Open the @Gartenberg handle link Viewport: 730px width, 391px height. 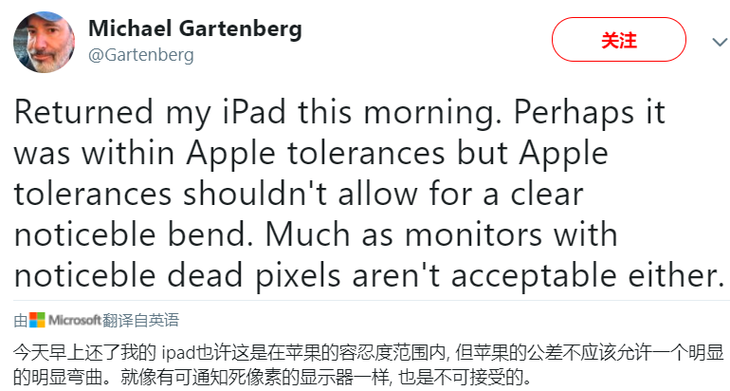coord(141,55)
